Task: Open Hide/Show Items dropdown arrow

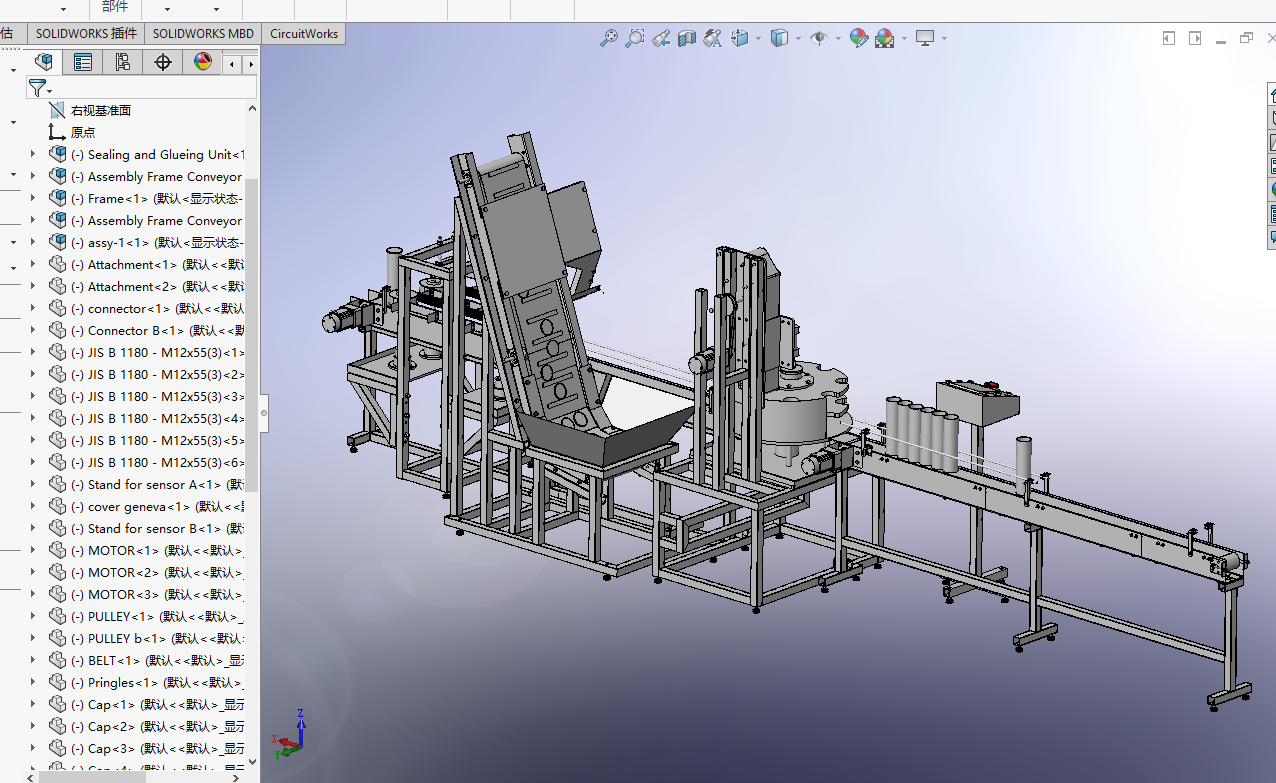Action: 837,39
